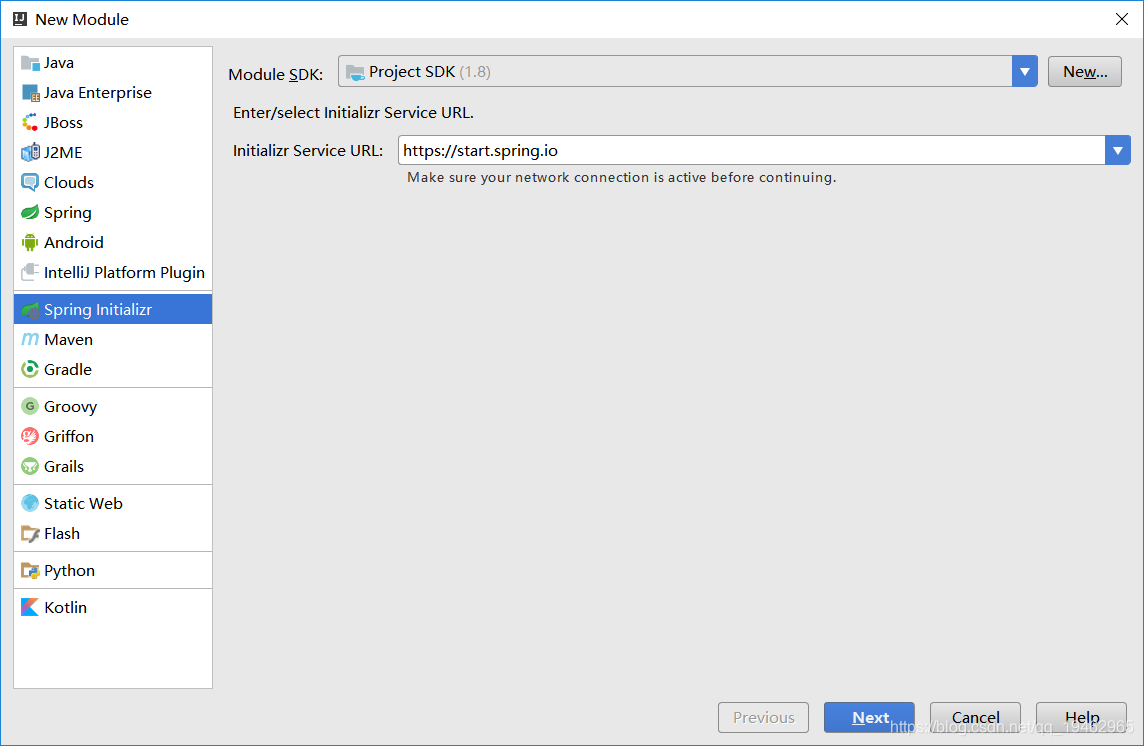Click the Griffon icon
Image resolution: width=1144 pixels, height=746 pixels.
[30, 437]
